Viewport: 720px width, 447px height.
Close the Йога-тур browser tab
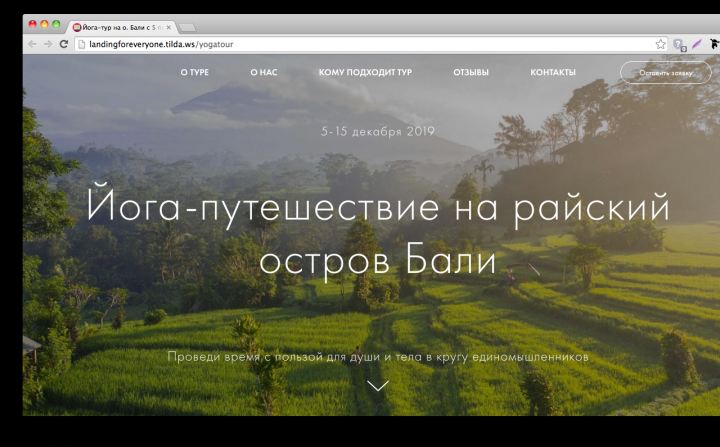click(x=169, y=28)
